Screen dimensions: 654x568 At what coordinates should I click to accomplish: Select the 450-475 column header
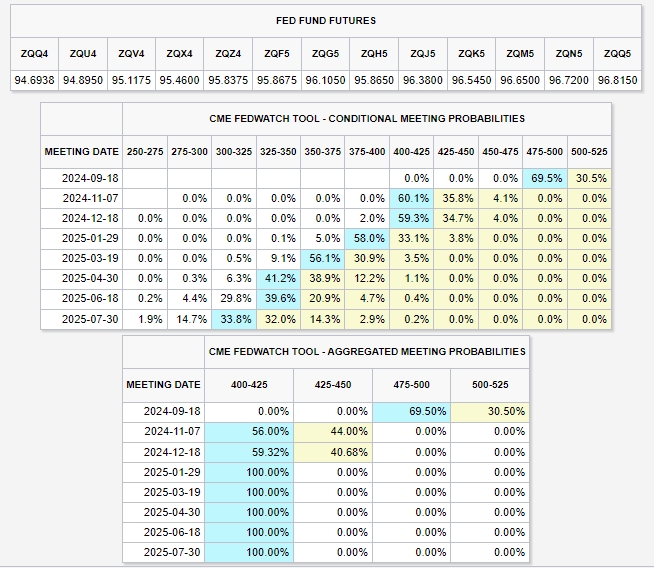(x=501, y=152)
